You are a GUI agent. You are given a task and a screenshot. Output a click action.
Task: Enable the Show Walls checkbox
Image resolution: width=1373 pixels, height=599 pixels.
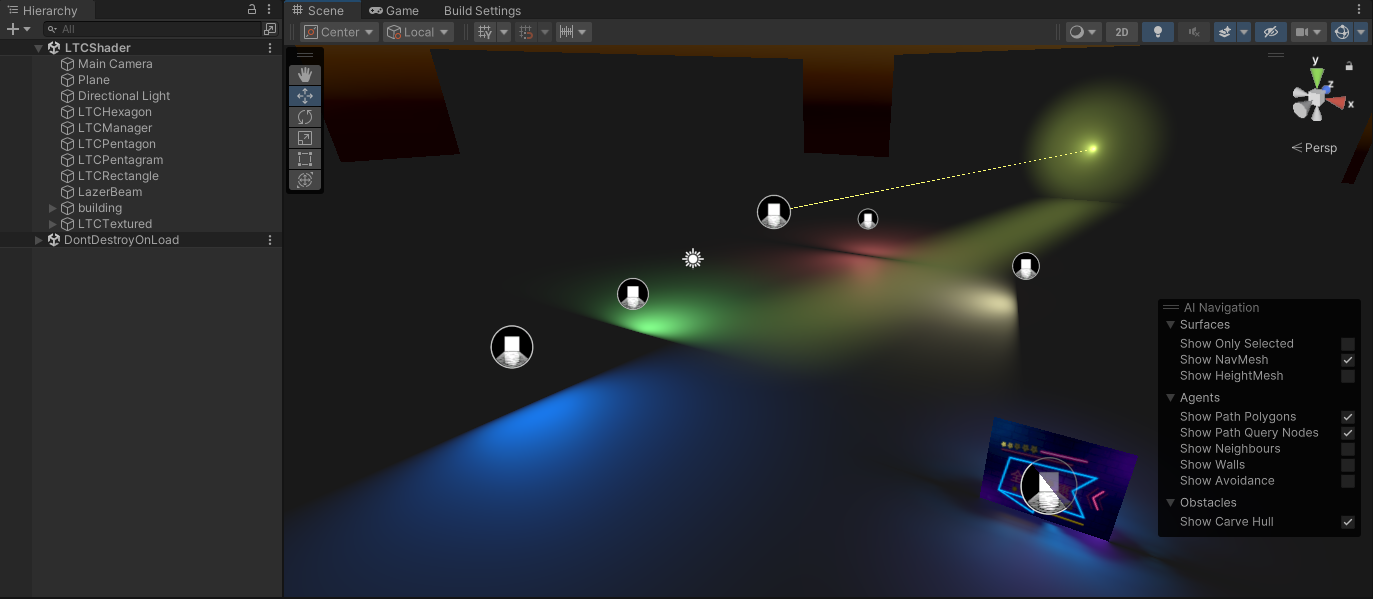coord(1348,465)
